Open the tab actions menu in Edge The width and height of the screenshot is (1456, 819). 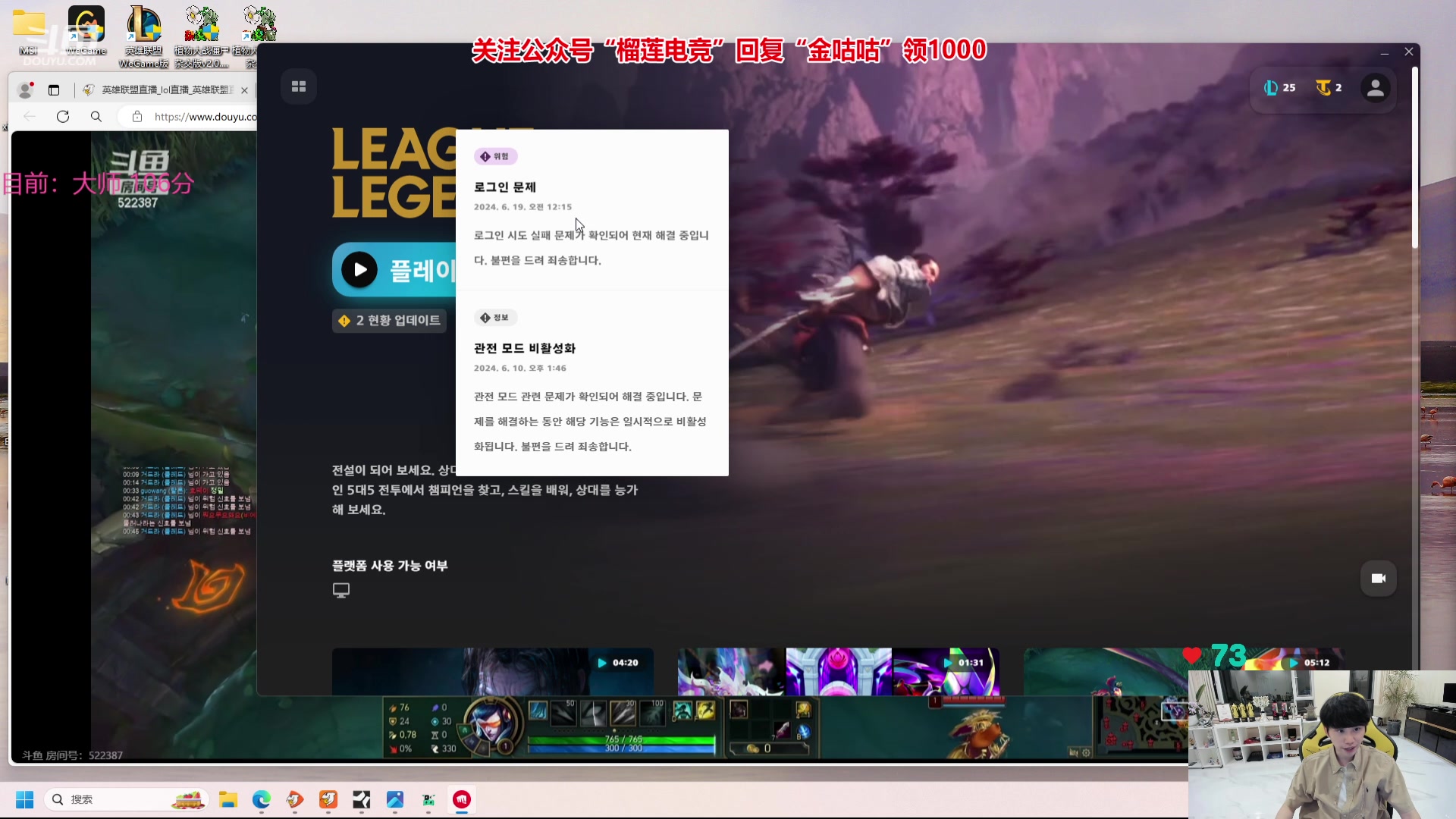pos(54,90)
